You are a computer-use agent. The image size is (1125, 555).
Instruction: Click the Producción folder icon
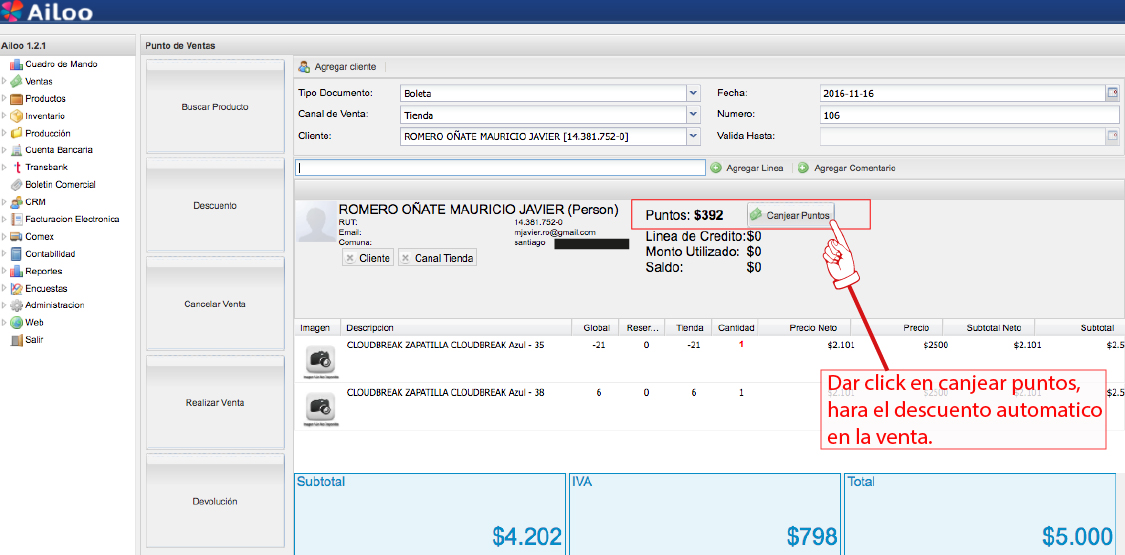16,133
